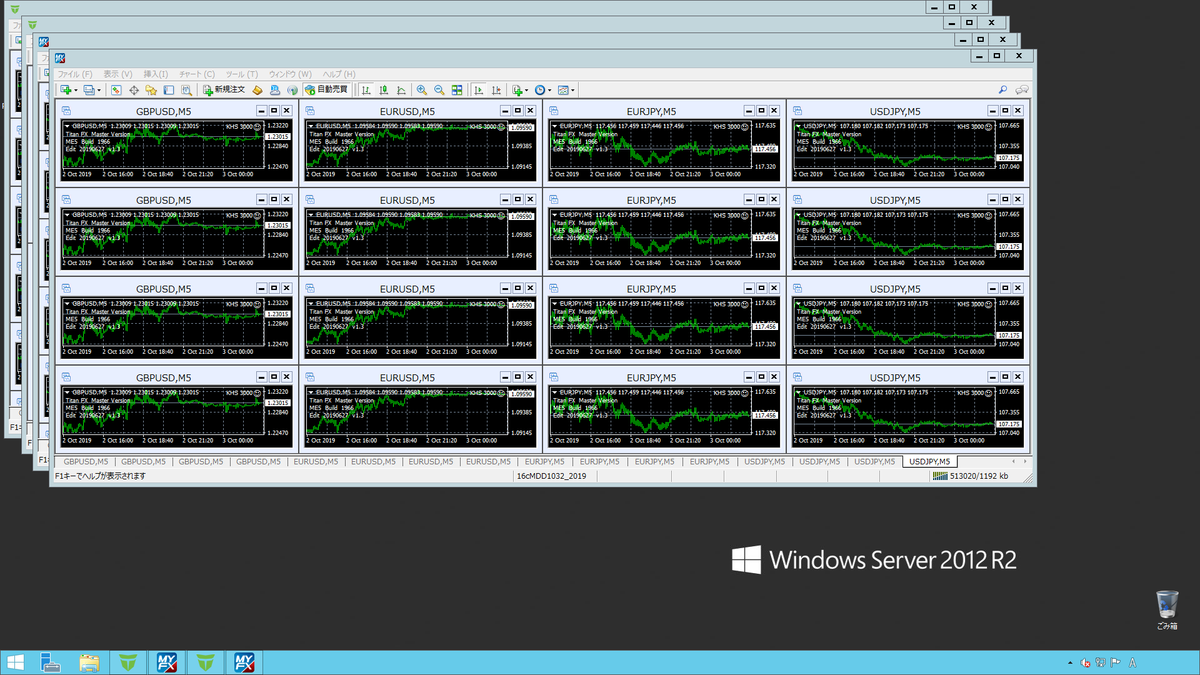
Task: Open the ごみ箱 Recycle Bin desktop icon
Action: coord(1167,611)
